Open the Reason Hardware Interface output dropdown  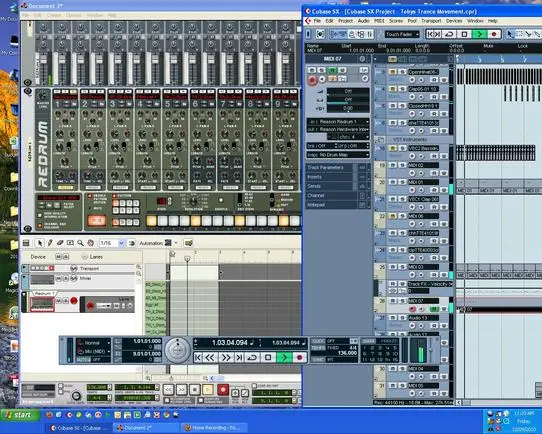338,129
